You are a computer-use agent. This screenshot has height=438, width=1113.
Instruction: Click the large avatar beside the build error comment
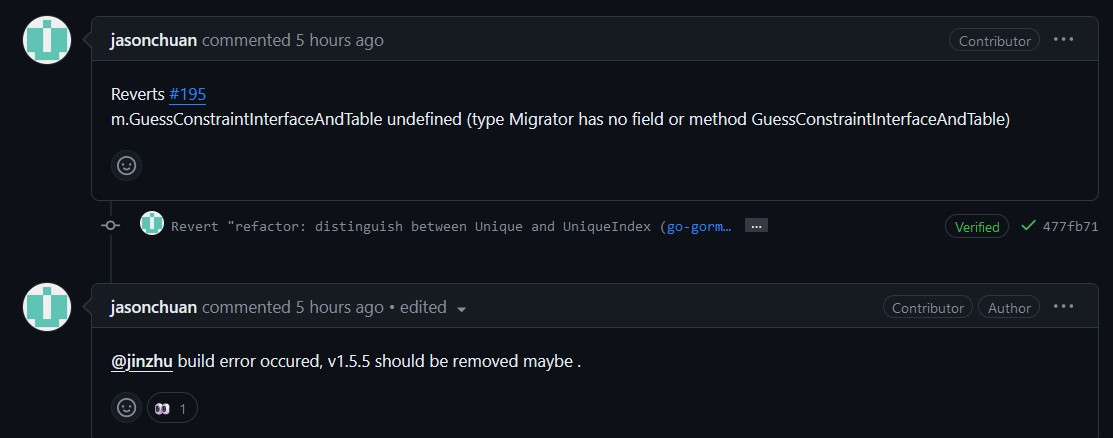point(47,307)
